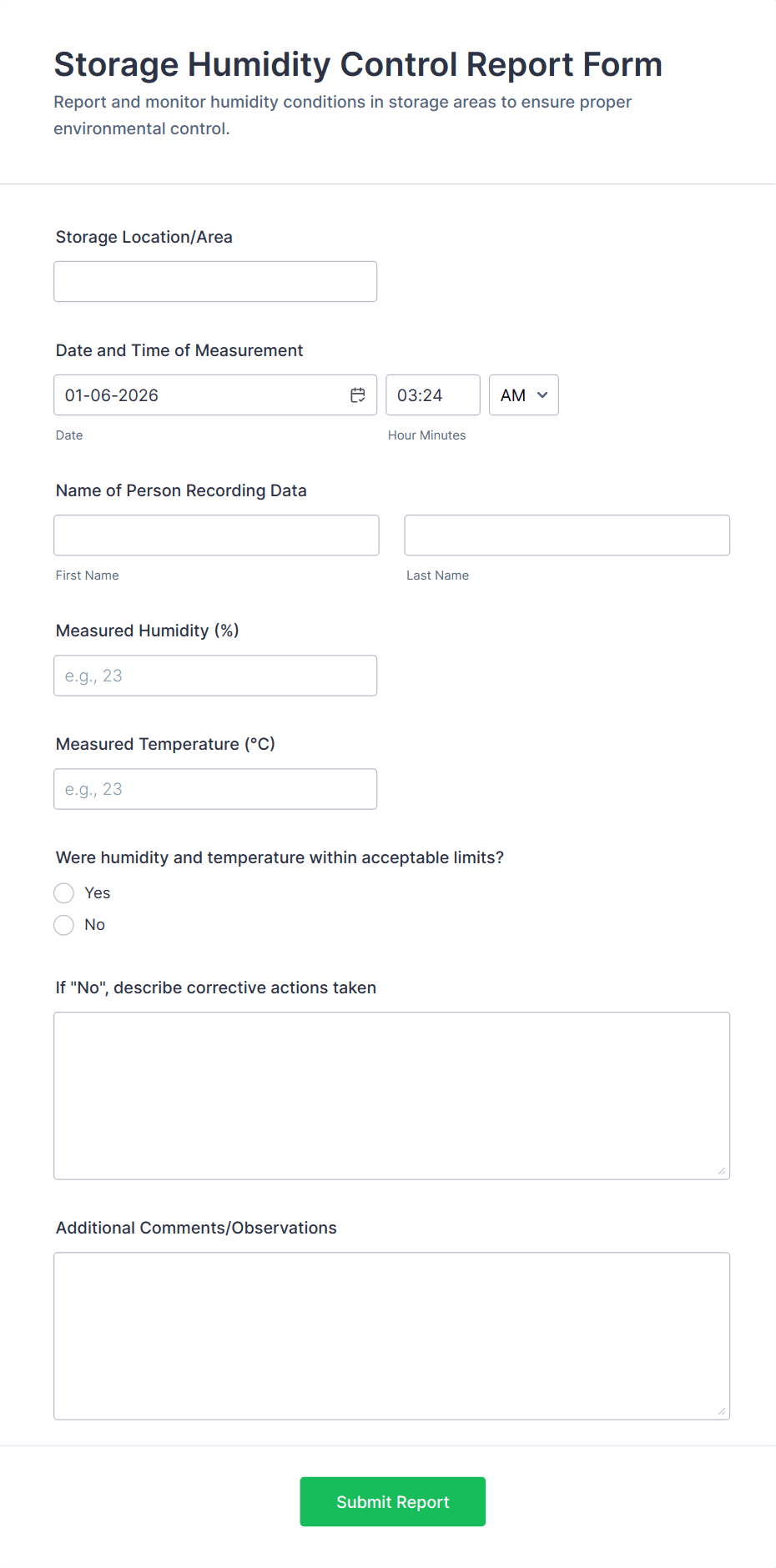Click the resize handle of the corrective actions box
The width and height of the screenshot is (776, 1568).
[x=721, y=1171]
